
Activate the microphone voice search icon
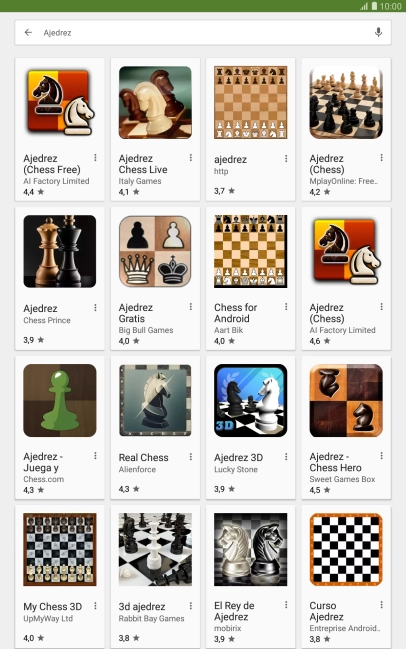point(378,32)
